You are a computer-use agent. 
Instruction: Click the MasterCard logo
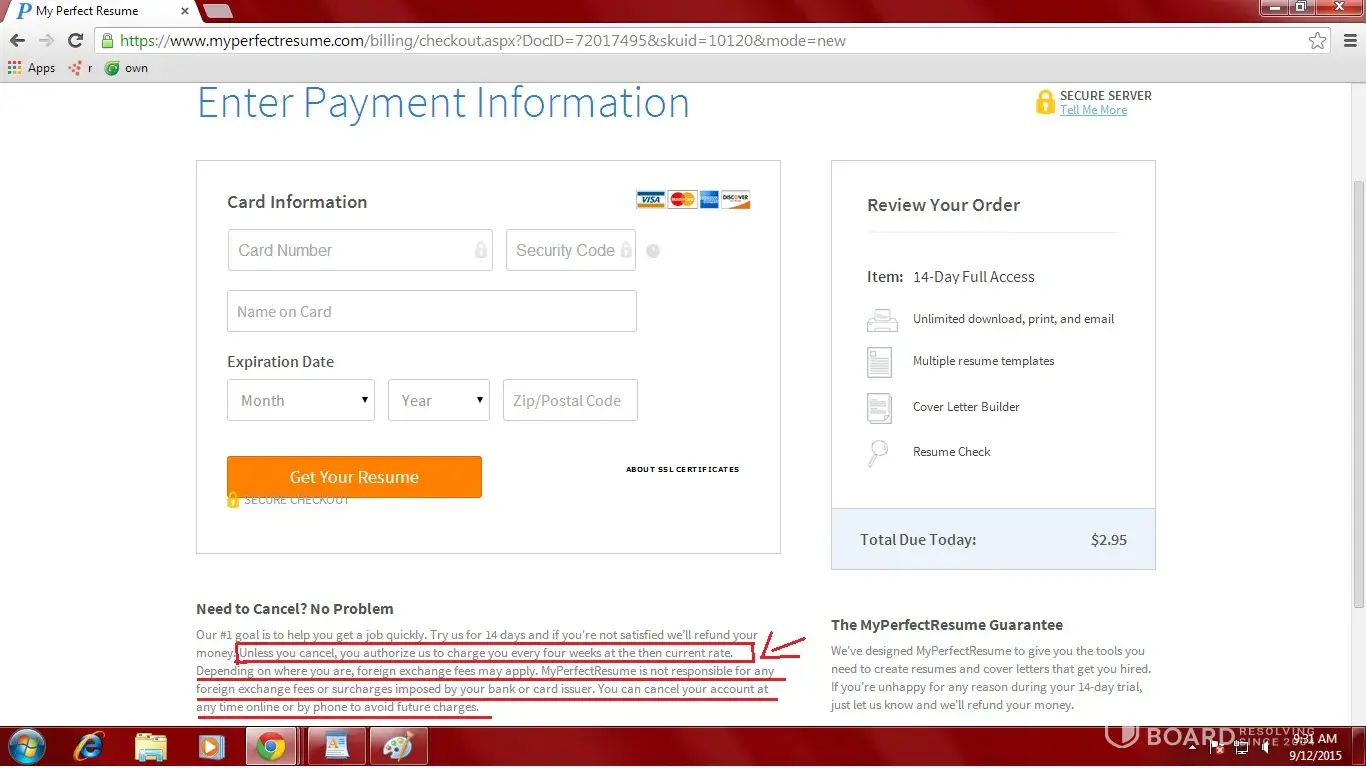(682, 199)
